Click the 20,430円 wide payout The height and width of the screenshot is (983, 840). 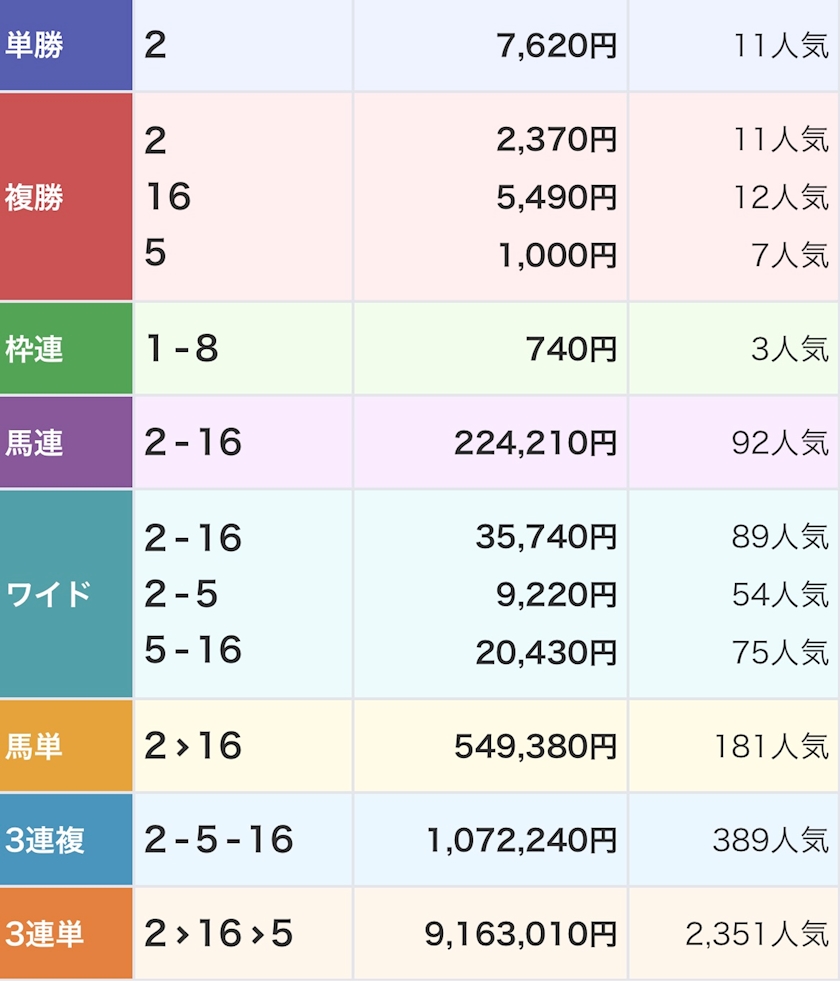546,652
